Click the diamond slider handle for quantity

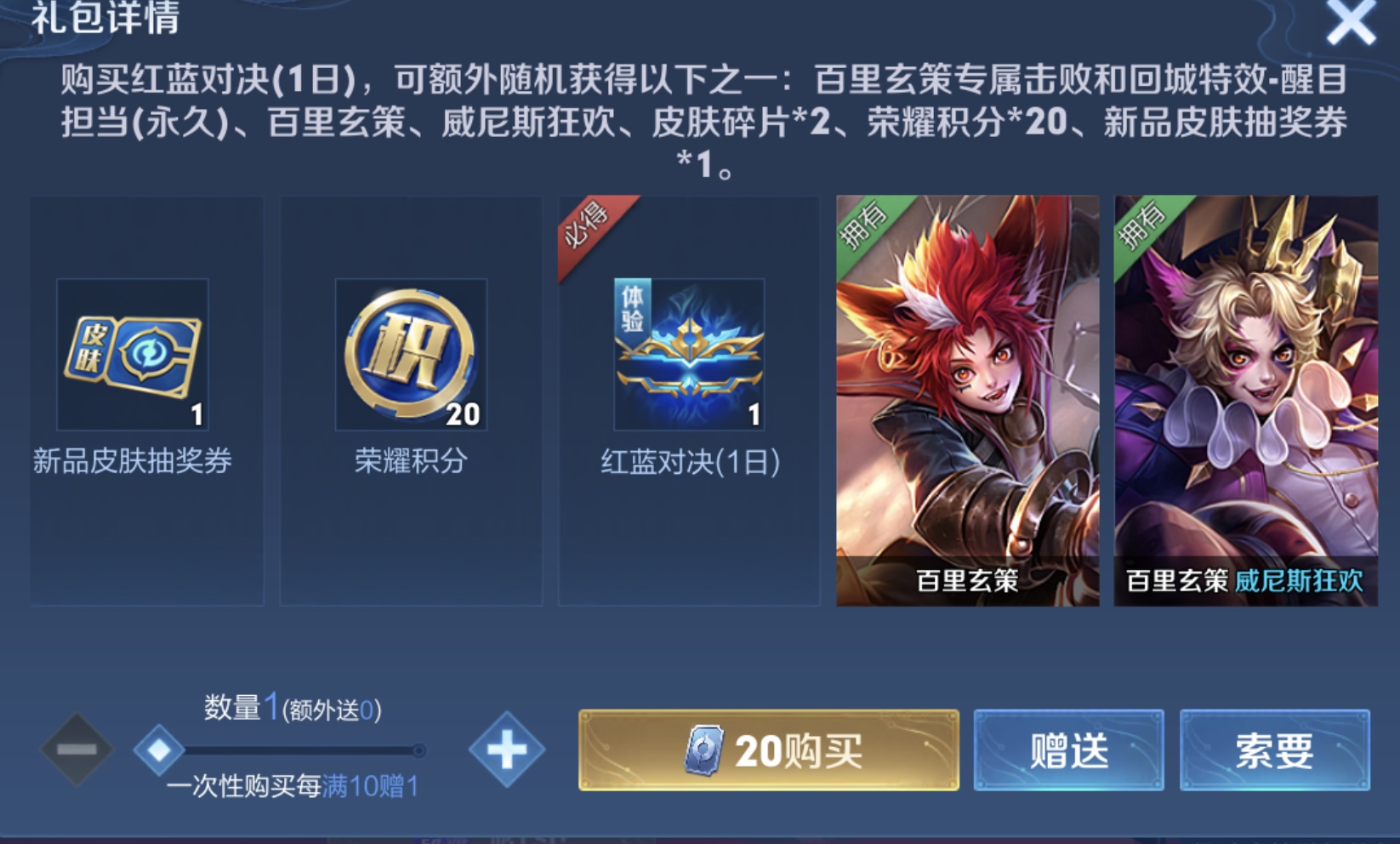tap(159, 750)
